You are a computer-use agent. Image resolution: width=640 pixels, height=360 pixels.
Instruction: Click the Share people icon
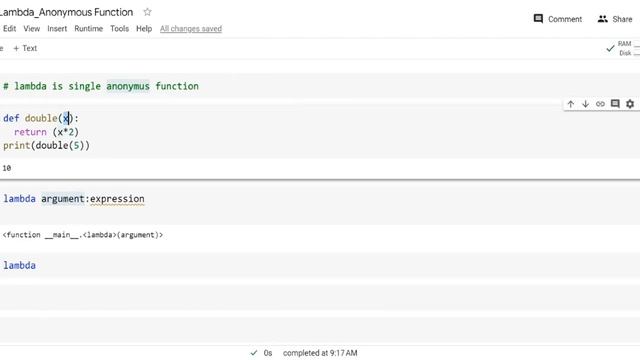click(602, 19)
